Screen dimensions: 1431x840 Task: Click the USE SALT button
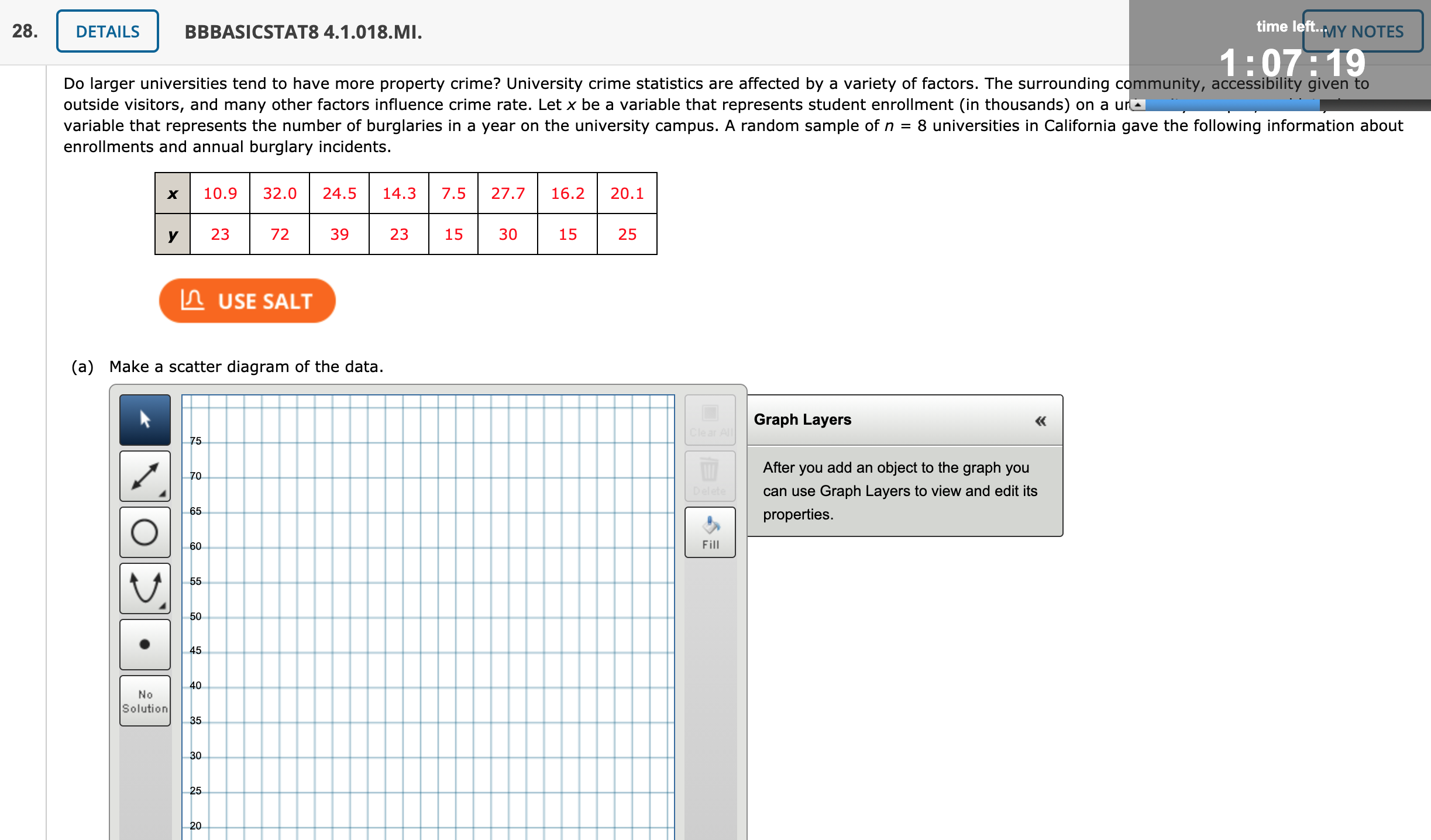247,300
